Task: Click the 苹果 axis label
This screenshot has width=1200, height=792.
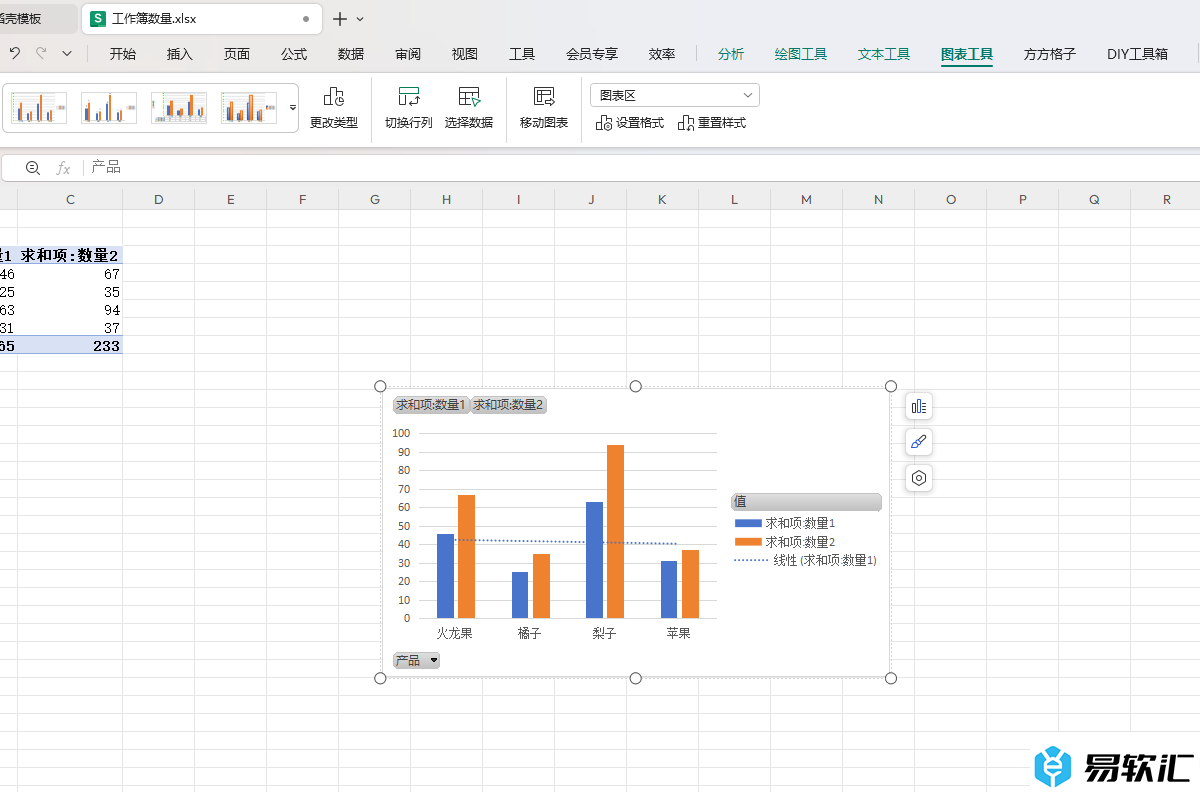Action: 678,633
